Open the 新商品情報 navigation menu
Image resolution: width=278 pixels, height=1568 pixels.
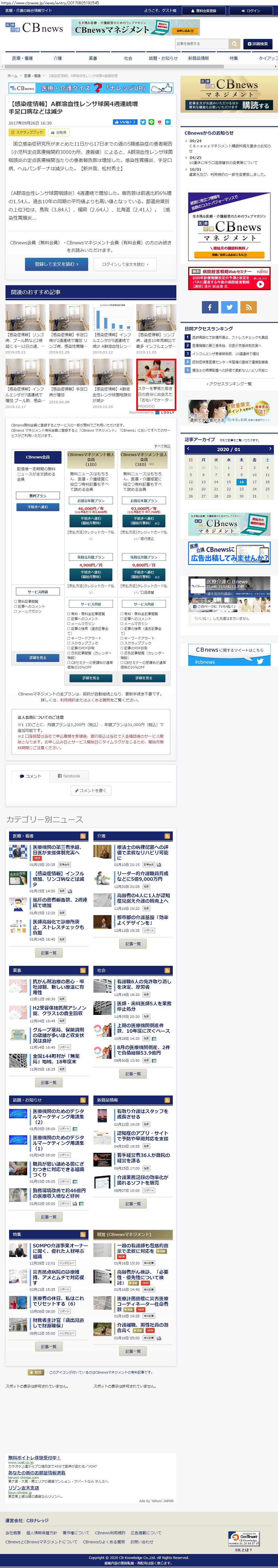pos(198,58)
